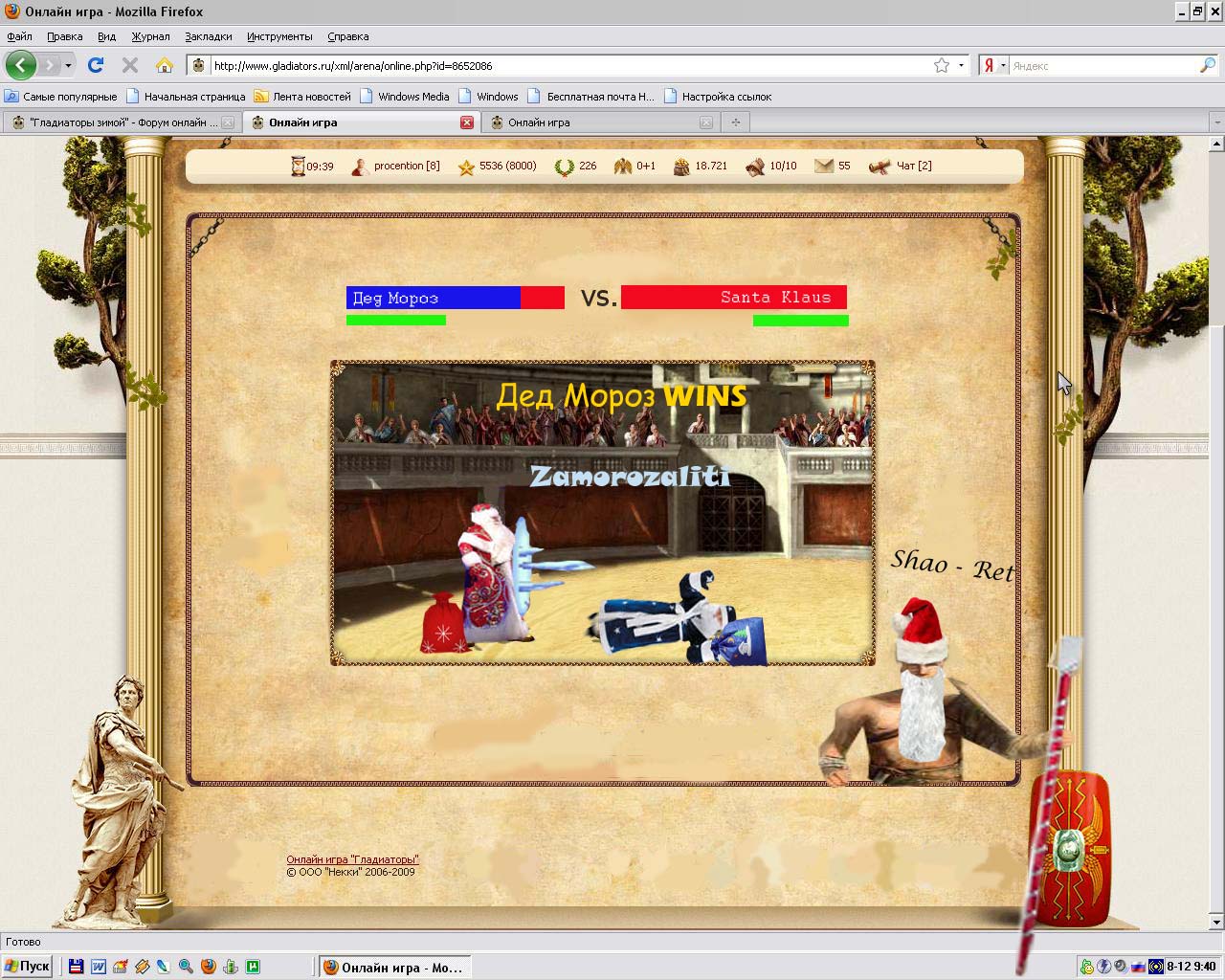Click the Дед Мороз blue health bar
Viewport: 1225px width, 980px height.
point(434,298)
